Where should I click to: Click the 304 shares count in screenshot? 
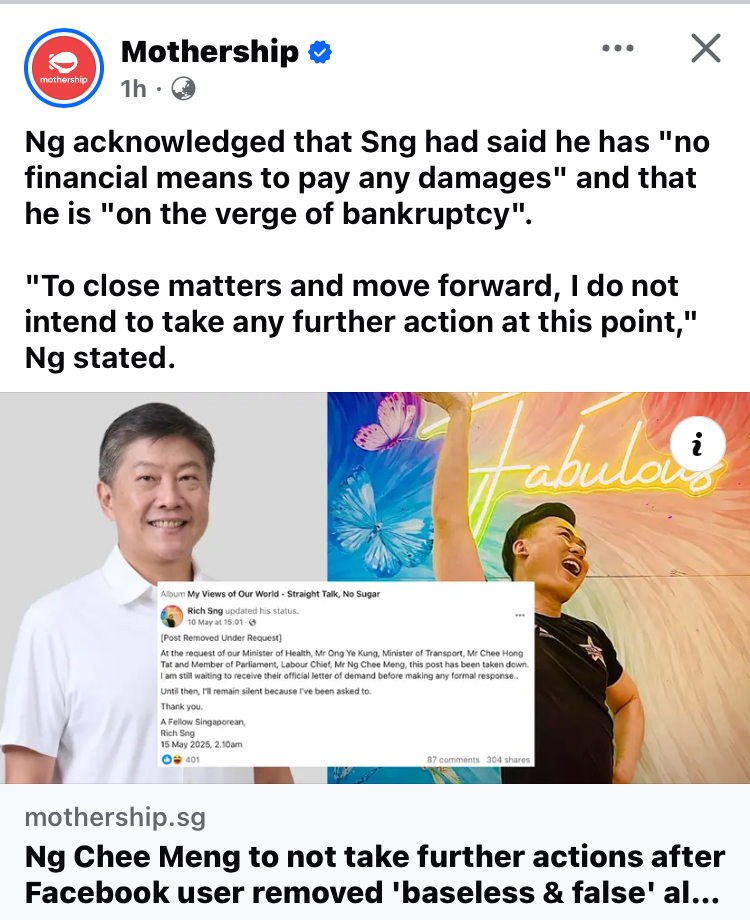coord(508,759)
